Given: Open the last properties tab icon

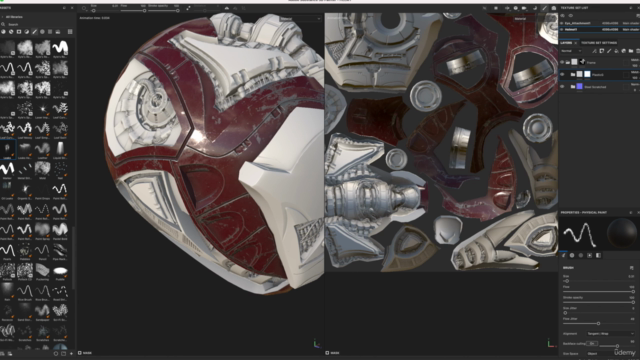Looking at the screenshot, I should coord(598,255).
